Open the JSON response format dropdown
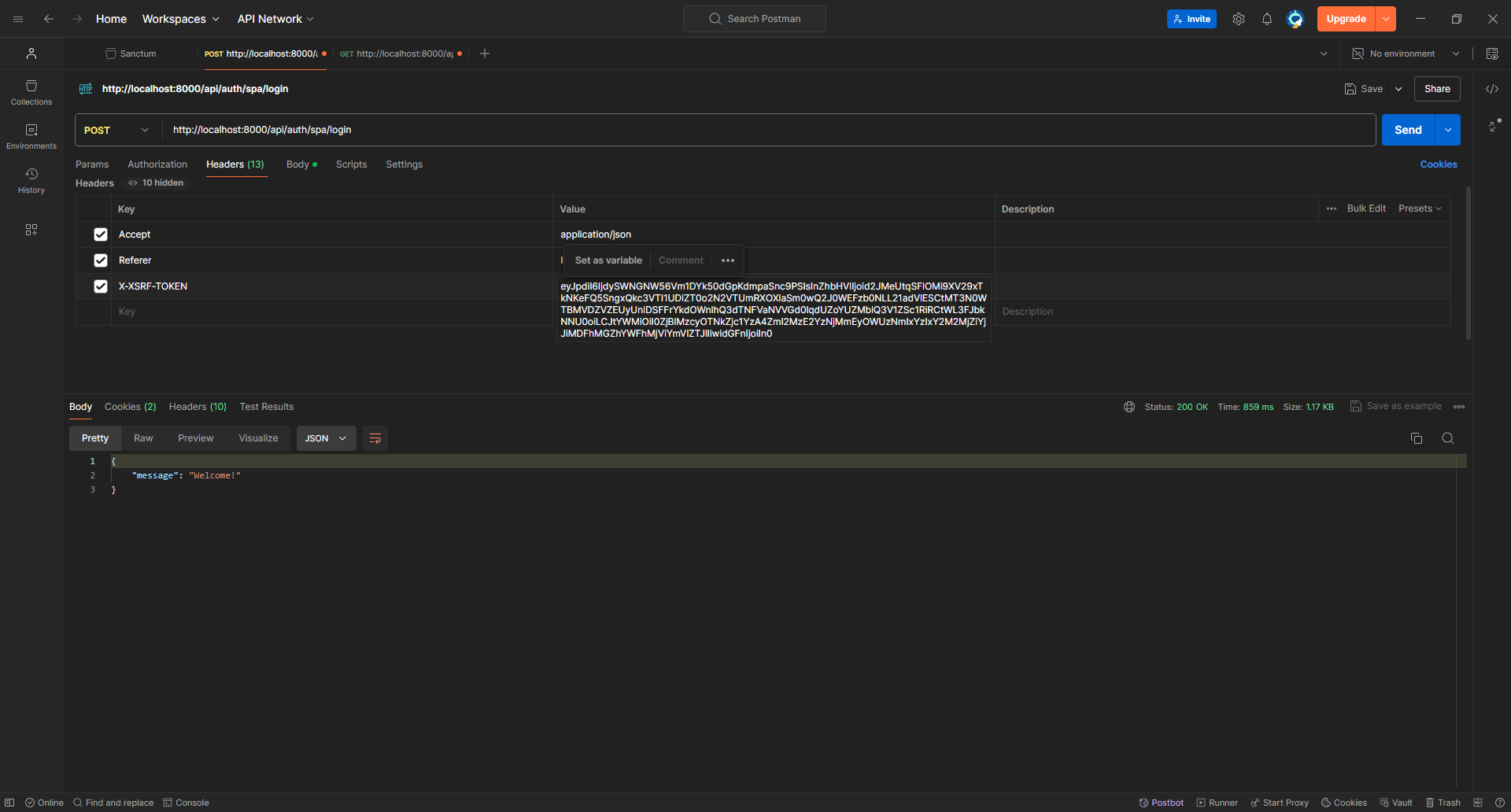This screenshot has height=812, width=1511. point(325,438)
